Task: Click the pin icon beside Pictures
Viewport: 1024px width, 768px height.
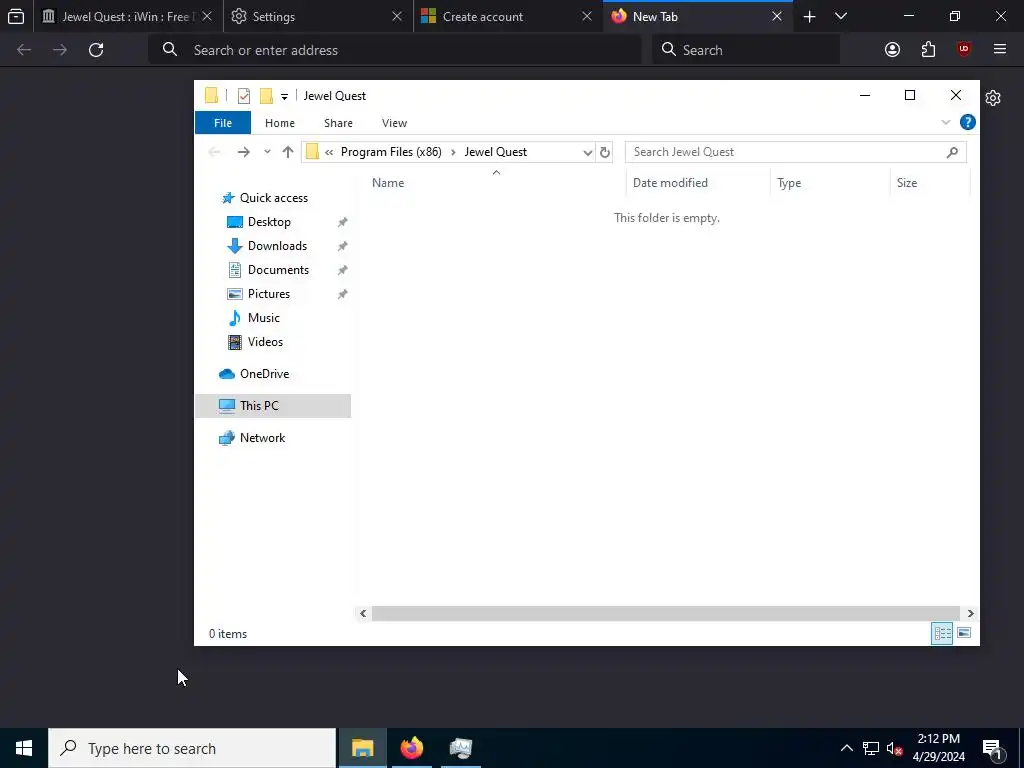Action: 342,294
